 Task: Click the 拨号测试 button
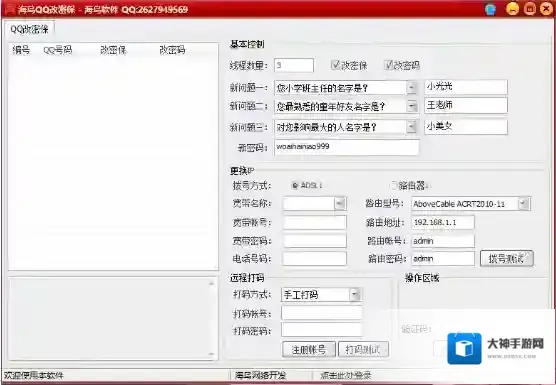(x=506, y=258)
